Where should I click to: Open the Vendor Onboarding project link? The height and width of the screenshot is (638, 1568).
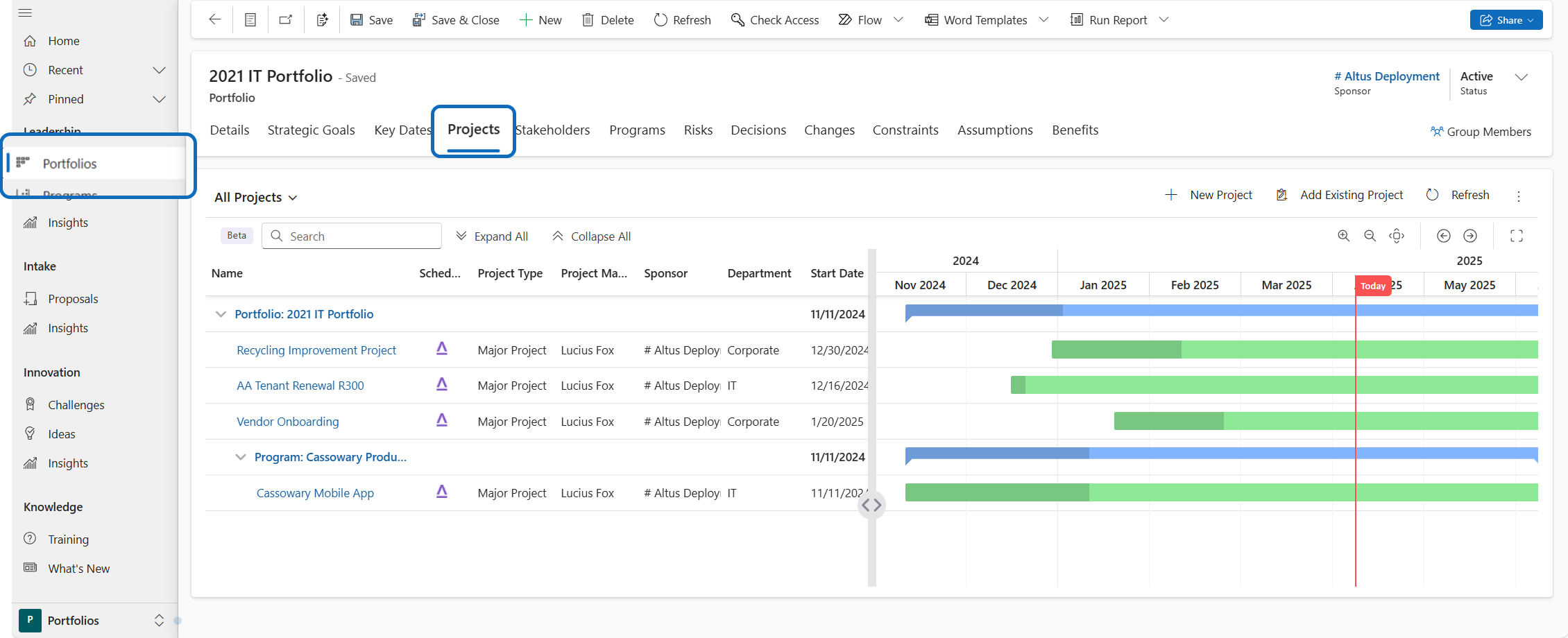click(287, 422)
